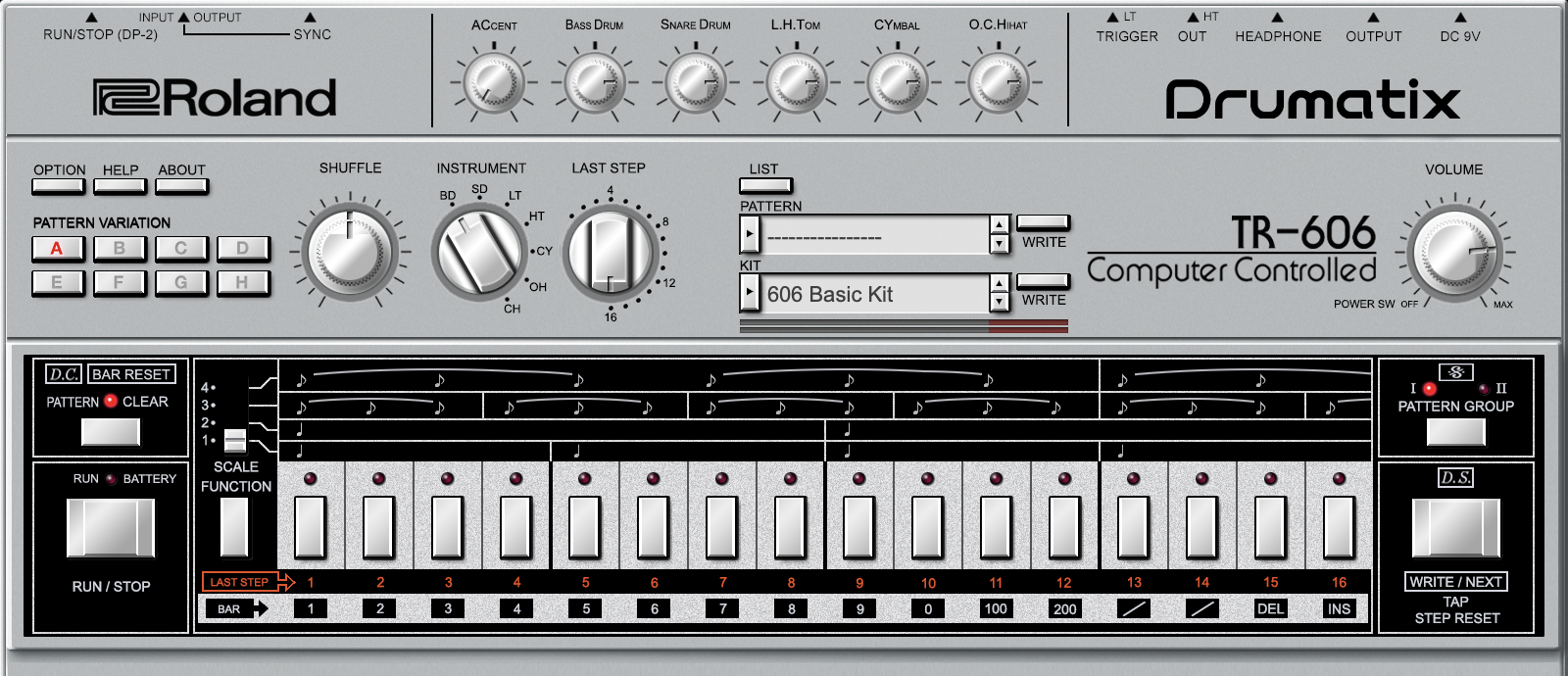Click the O.C.Hihat level knob
The height and width of the screenshot is (676, 1568).
click(x=998, y=83)
